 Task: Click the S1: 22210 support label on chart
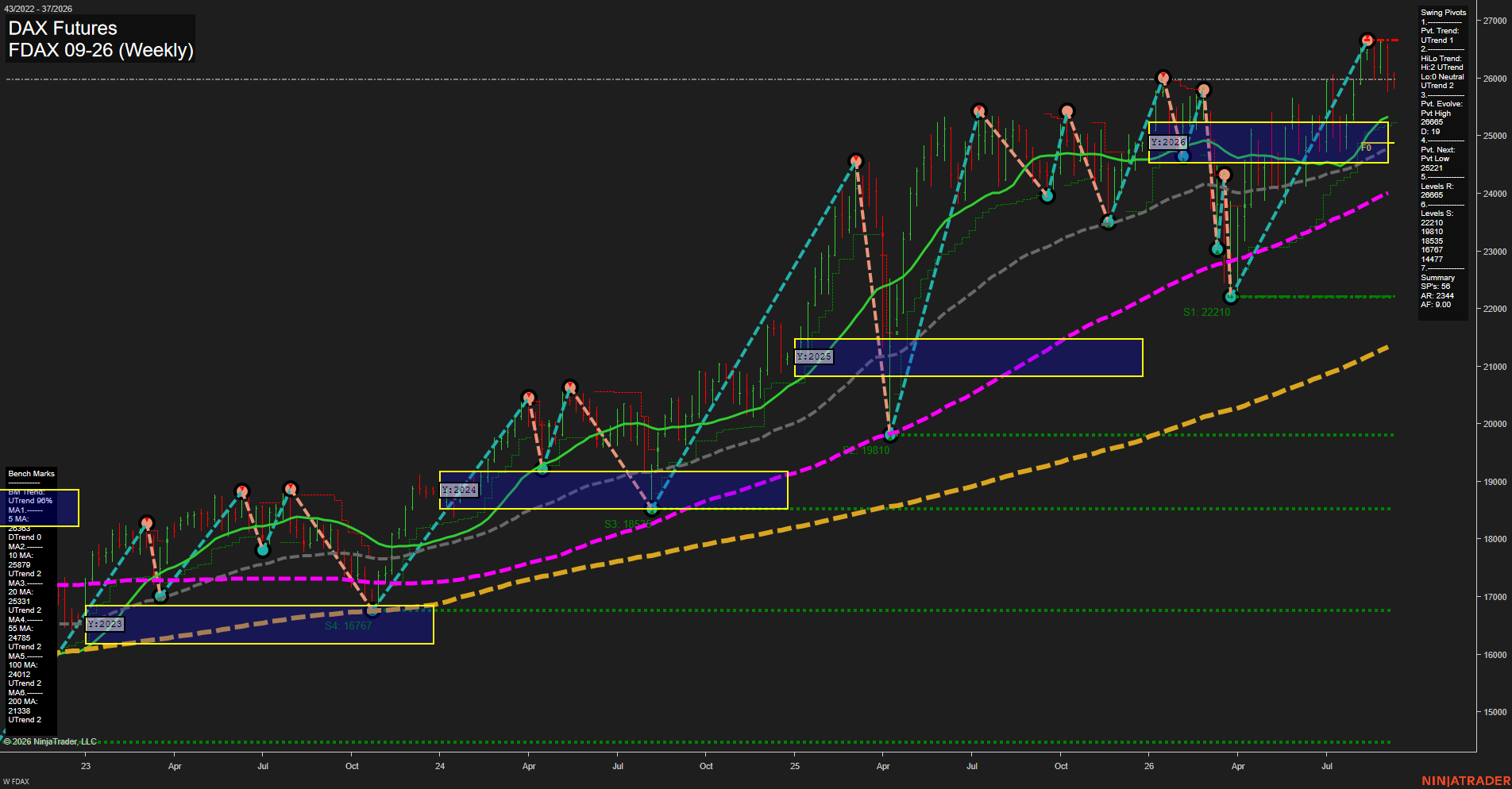point(1206,312)
